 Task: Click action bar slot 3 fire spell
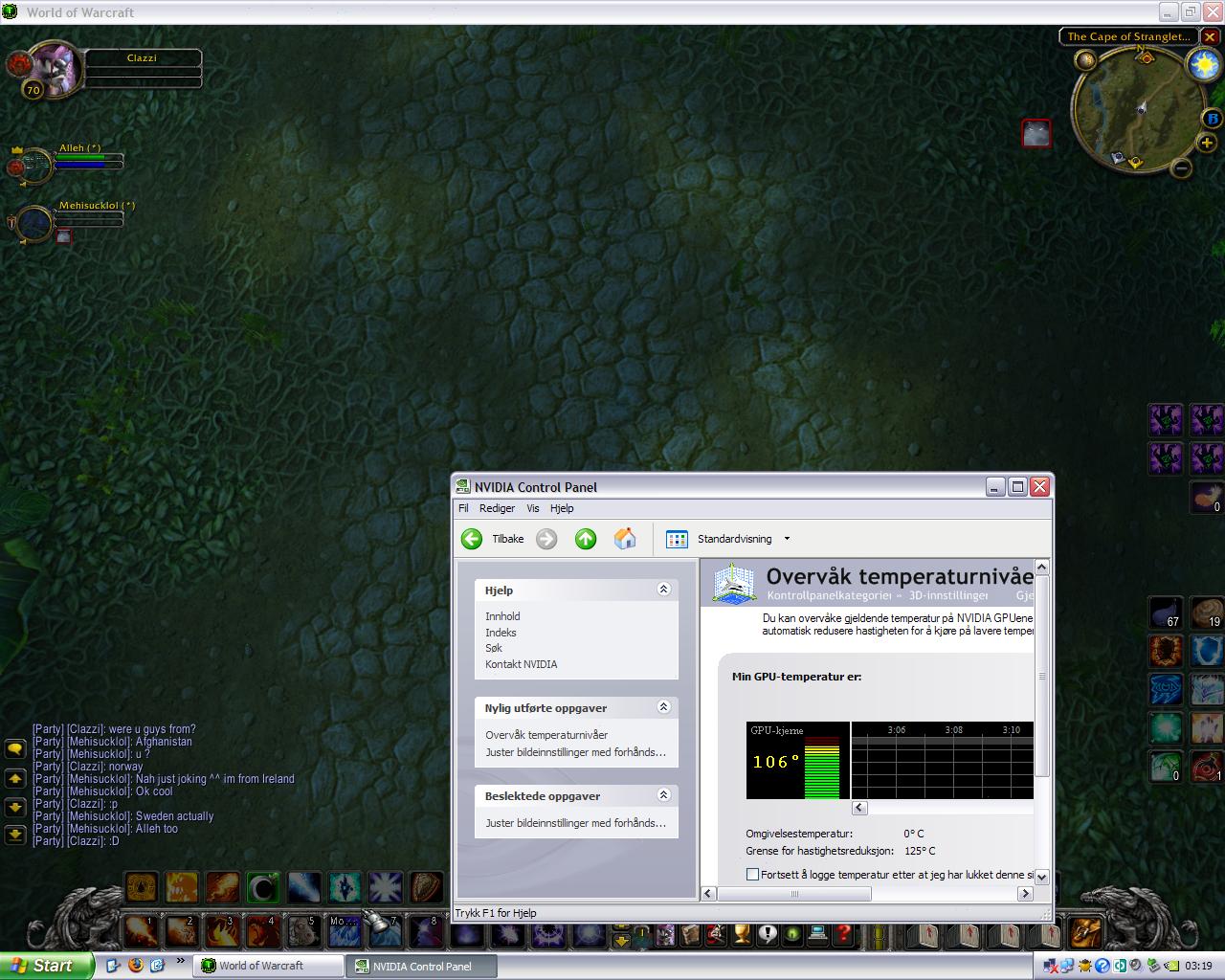click(222, 929)
